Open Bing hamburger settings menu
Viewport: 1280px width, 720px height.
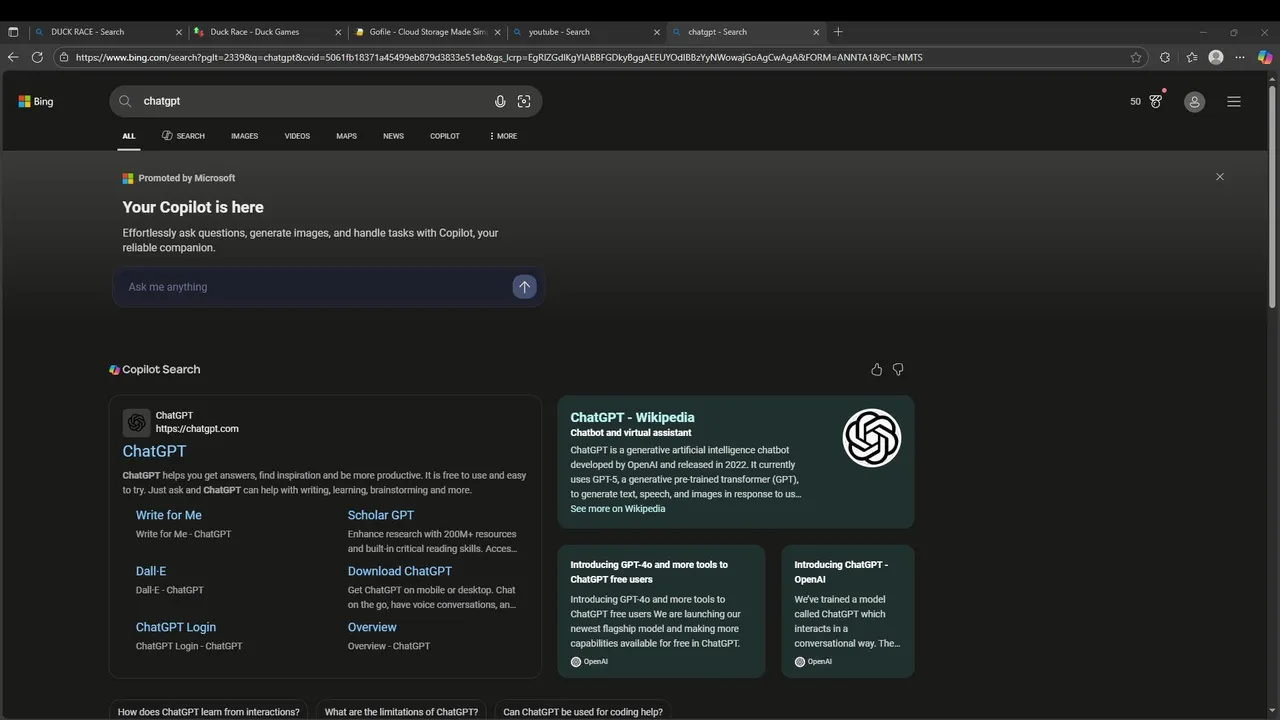[x=1234, y=101]
